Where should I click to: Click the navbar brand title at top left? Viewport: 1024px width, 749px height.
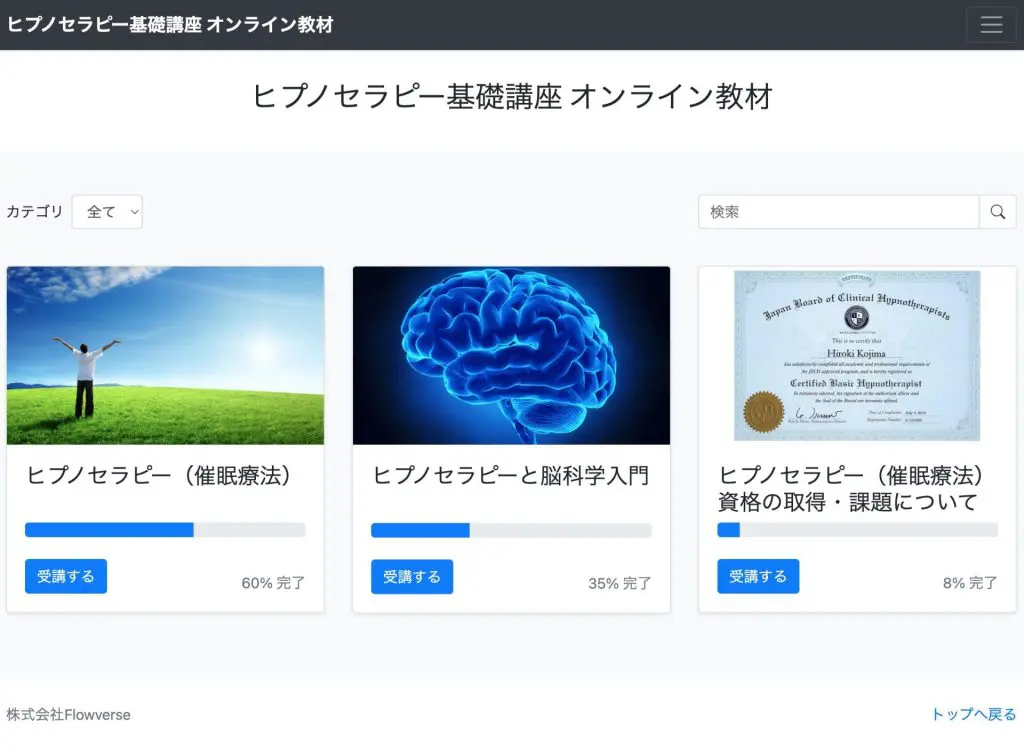(x=170, y=25)
